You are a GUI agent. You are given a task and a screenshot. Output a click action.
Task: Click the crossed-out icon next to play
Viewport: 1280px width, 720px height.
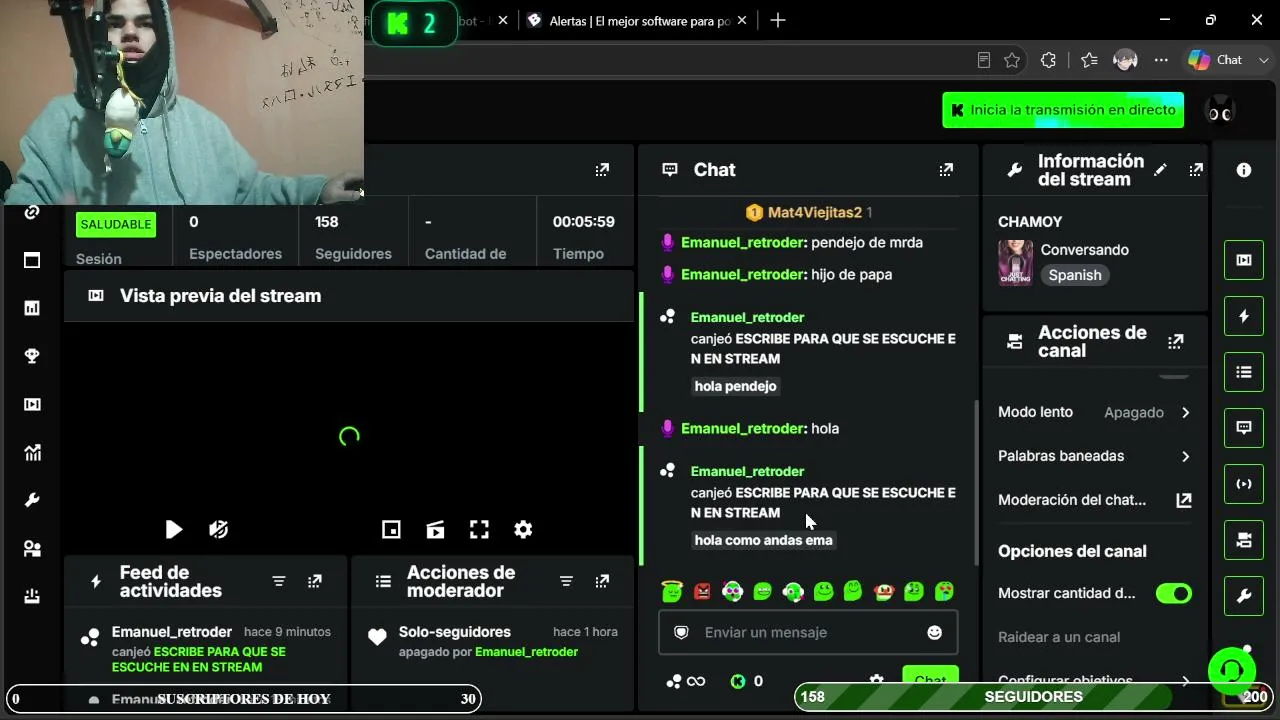[x=218, y=530]
